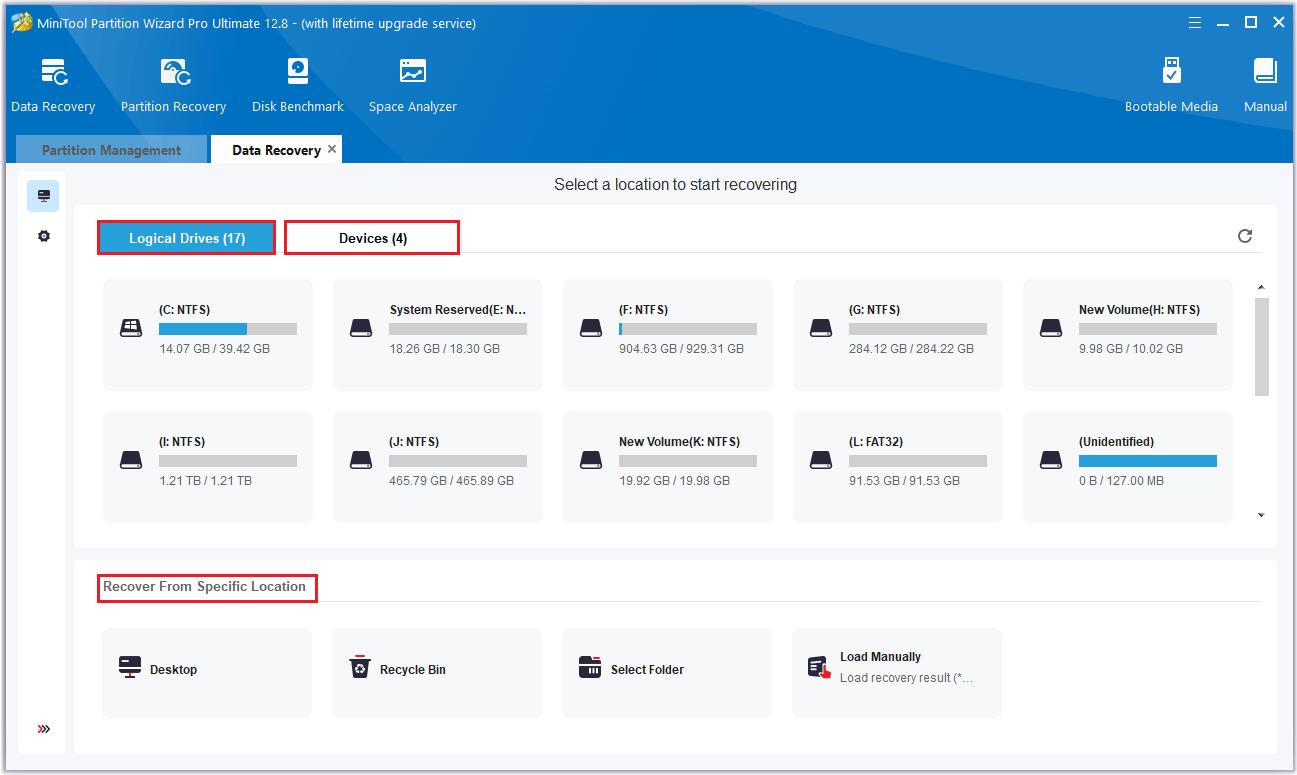Viewport: 1297px width, 775px height.
Task: Click the C: drive usage bar
Action: pyautogui.click(x=228, y=329)
